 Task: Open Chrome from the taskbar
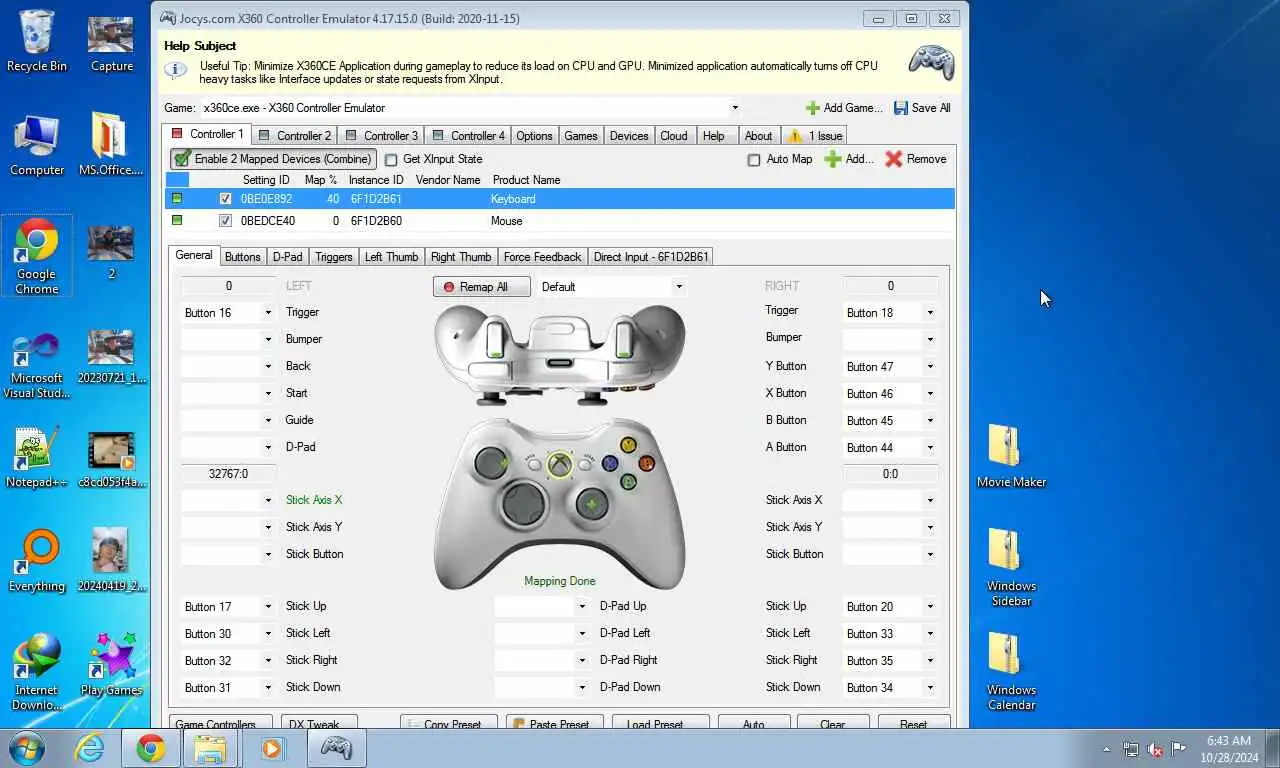pyautogui.click(x=151, y=748)
